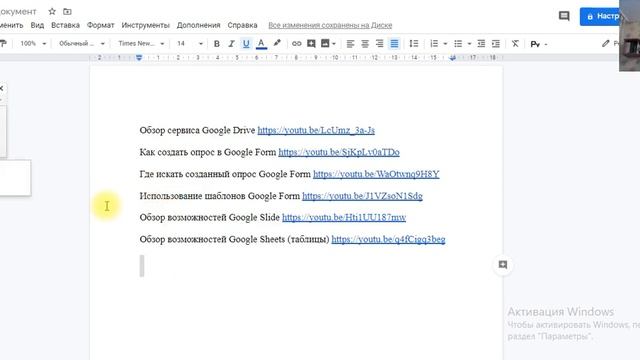Viewport: 640px width, 360px height.
Task: Move document using the folder icon
Action: (x=67, y=11)
